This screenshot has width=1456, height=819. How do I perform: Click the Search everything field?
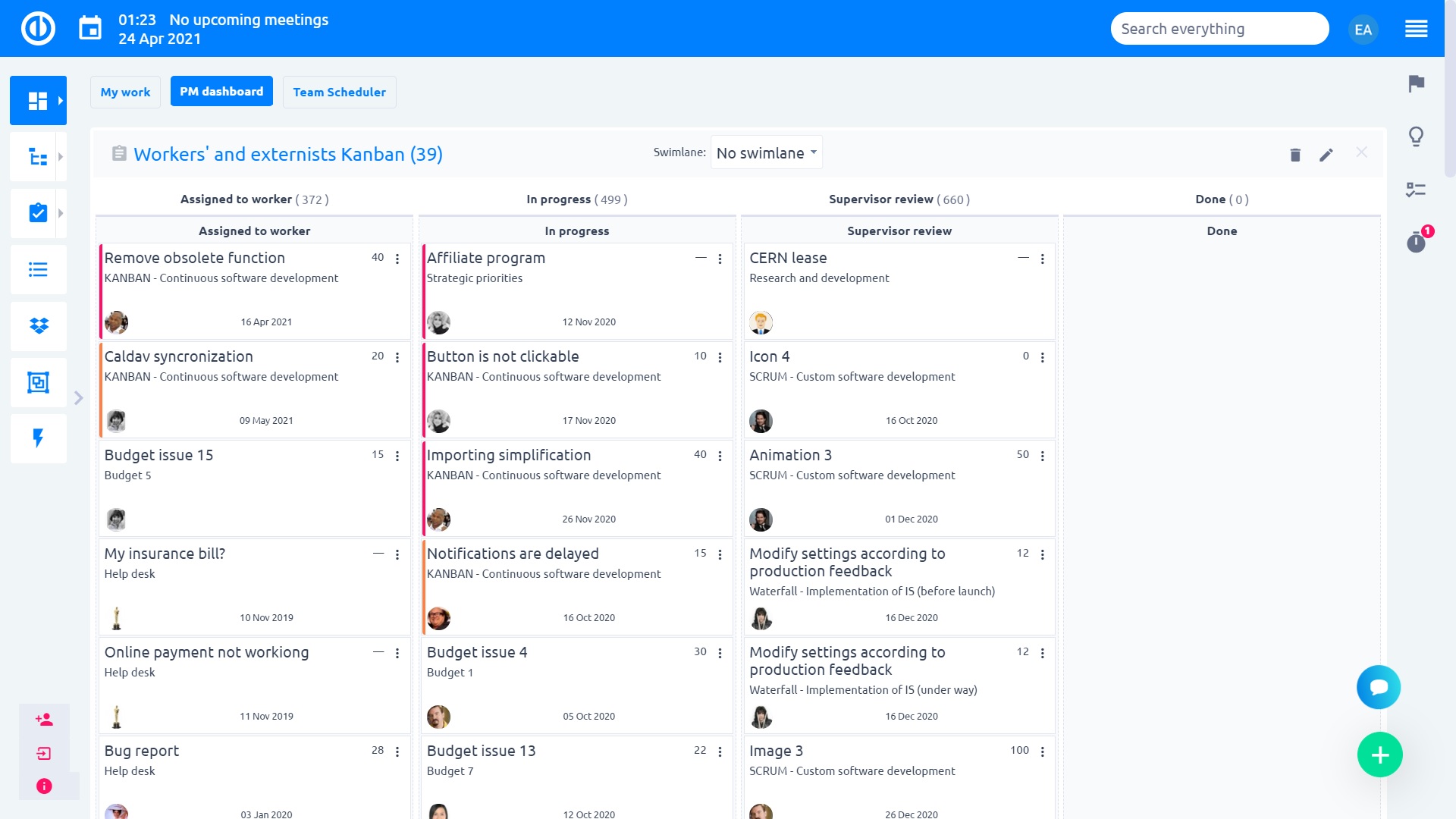click(x=1219, y=28)
